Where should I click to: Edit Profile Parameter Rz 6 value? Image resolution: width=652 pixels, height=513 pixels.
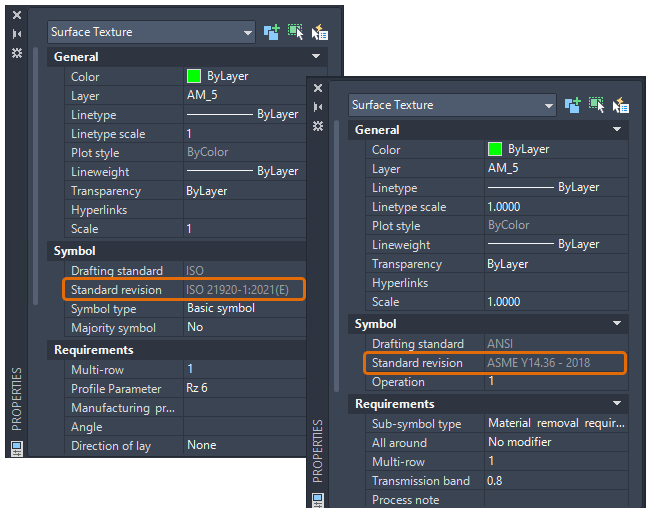[244, 389]
